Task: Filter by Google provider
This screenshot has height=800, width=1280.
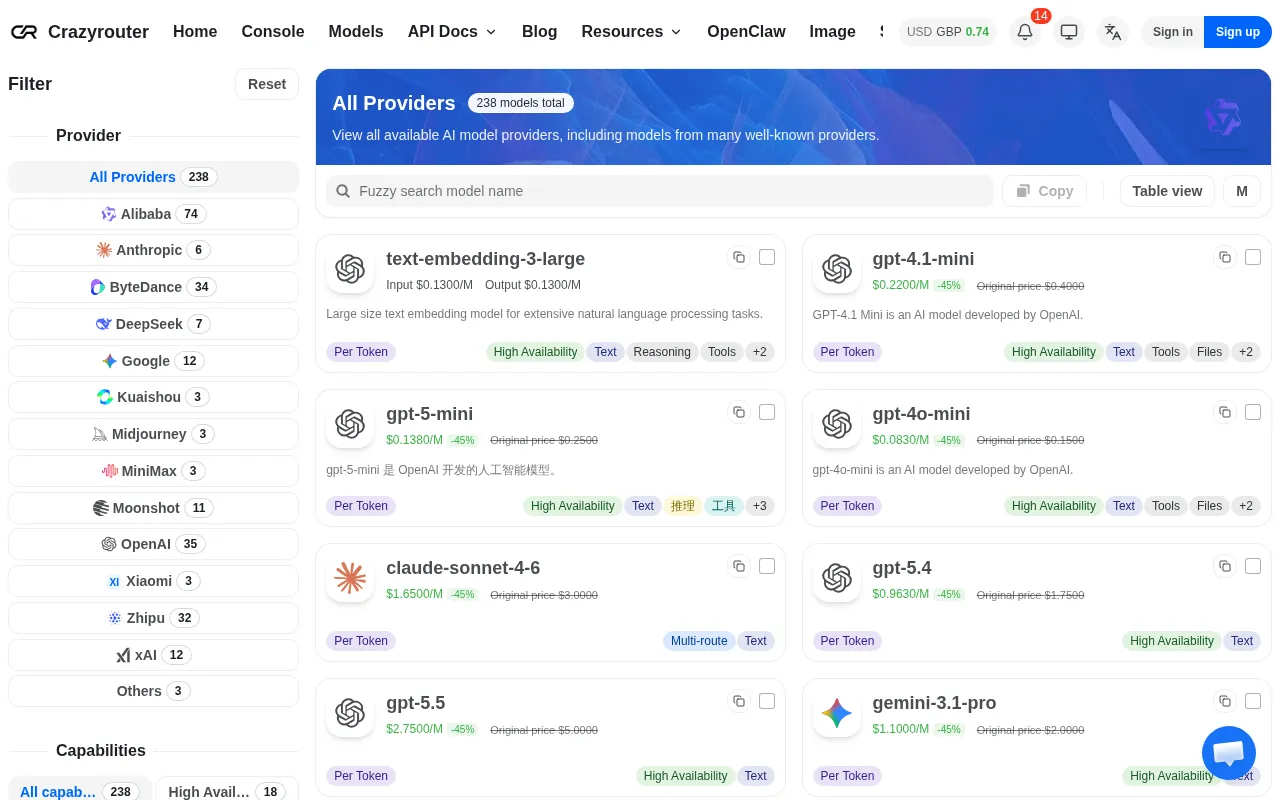Action: click(x=153, y=361)
